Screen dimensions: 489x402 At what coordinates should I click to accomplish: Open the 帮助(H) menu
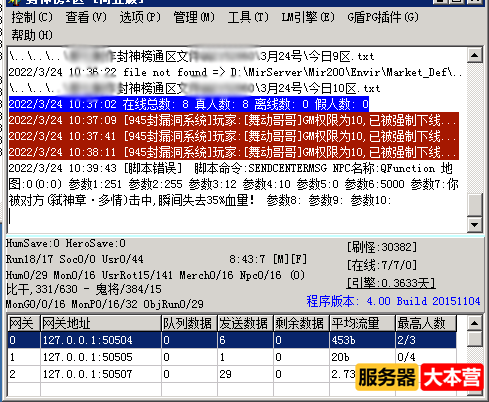click(32, 35)
